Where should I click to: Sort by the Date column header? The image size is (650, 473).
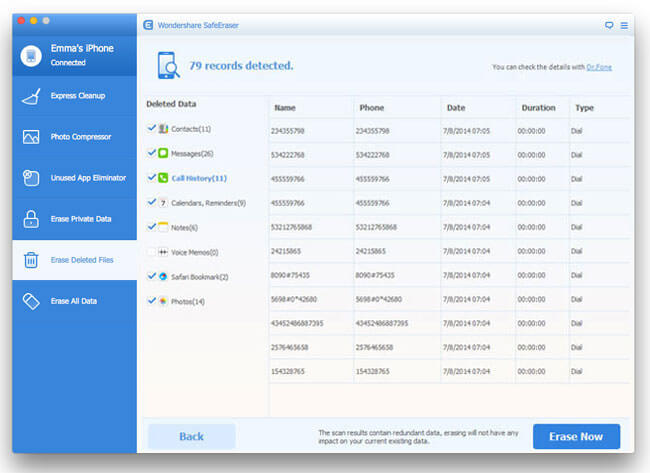coord(456,108)
